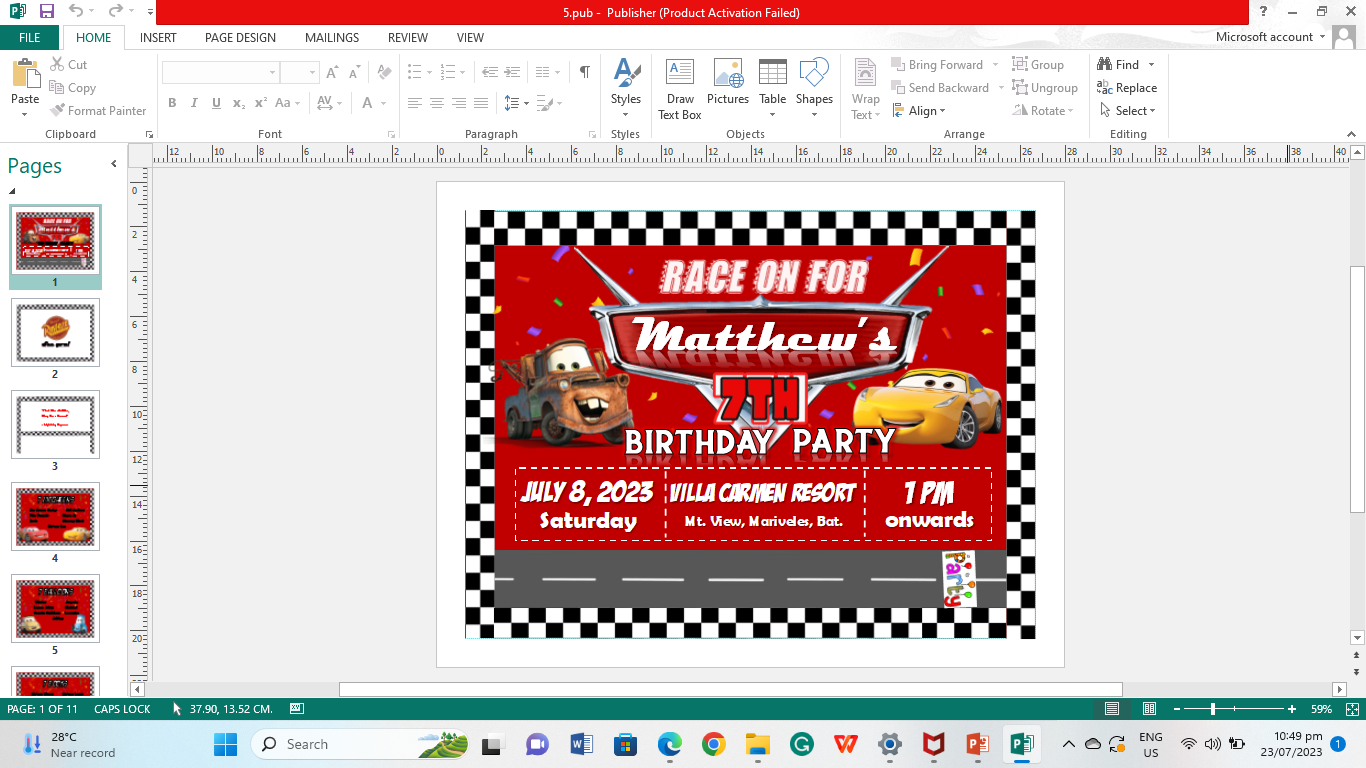Switch to the INSERT tab
1366x768 pixels.
(x=158, y=38)
